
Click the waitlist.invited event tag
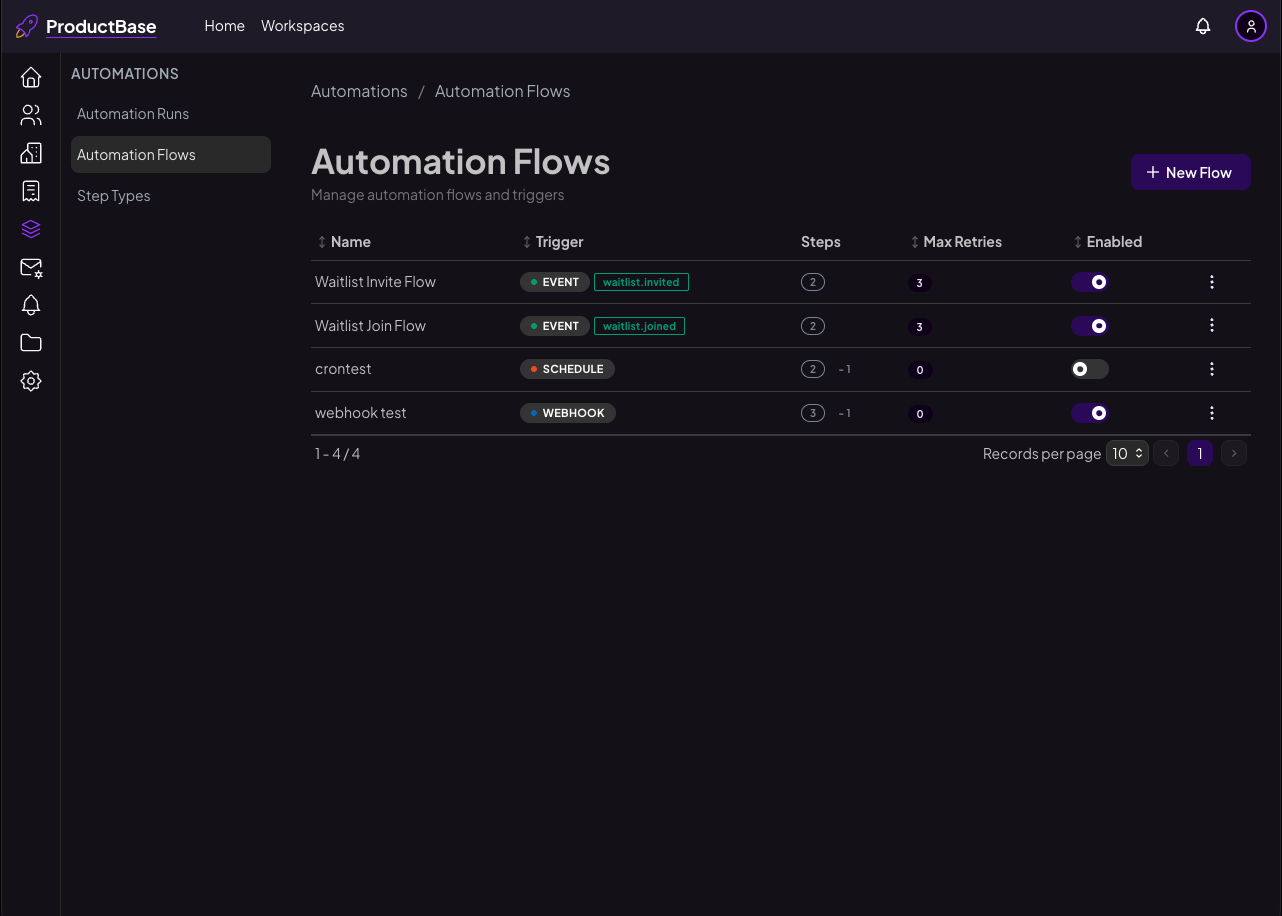641,282
